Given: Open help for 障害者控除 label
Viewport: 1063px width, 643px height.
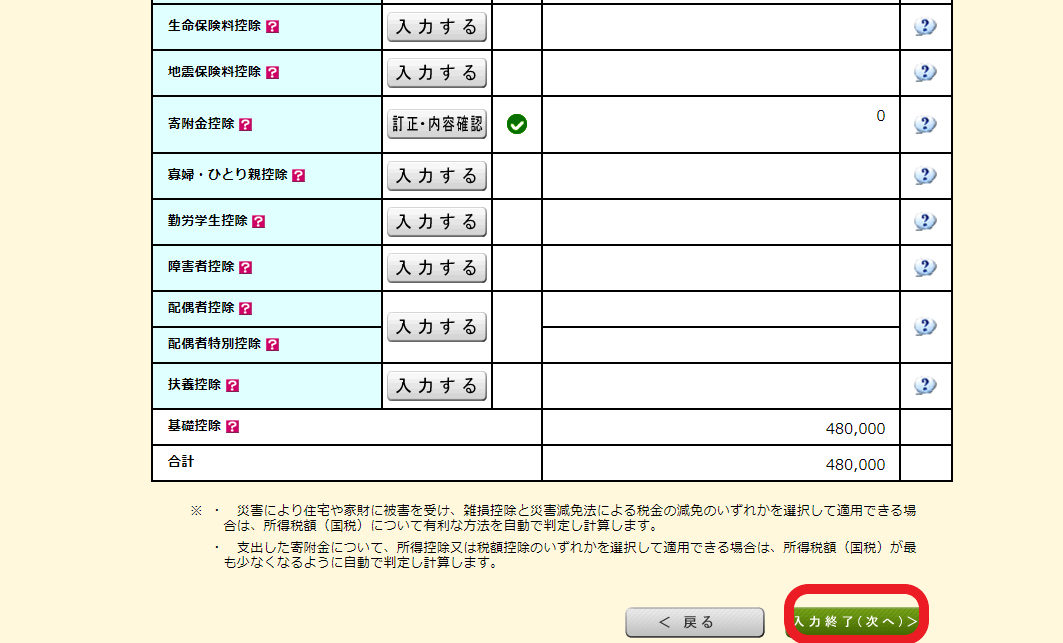Looking at the screenshot, I should point(245,268).
